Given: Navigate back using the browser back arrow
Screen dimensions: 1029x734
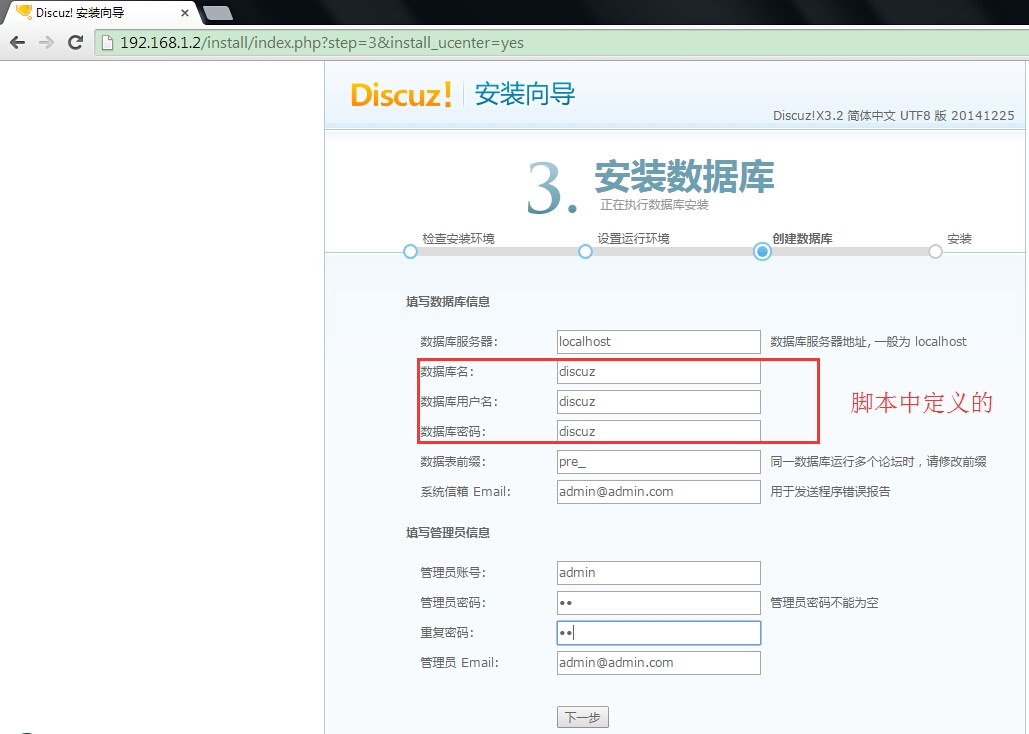Looking at the screenshot, I should (x=16, y=42).
